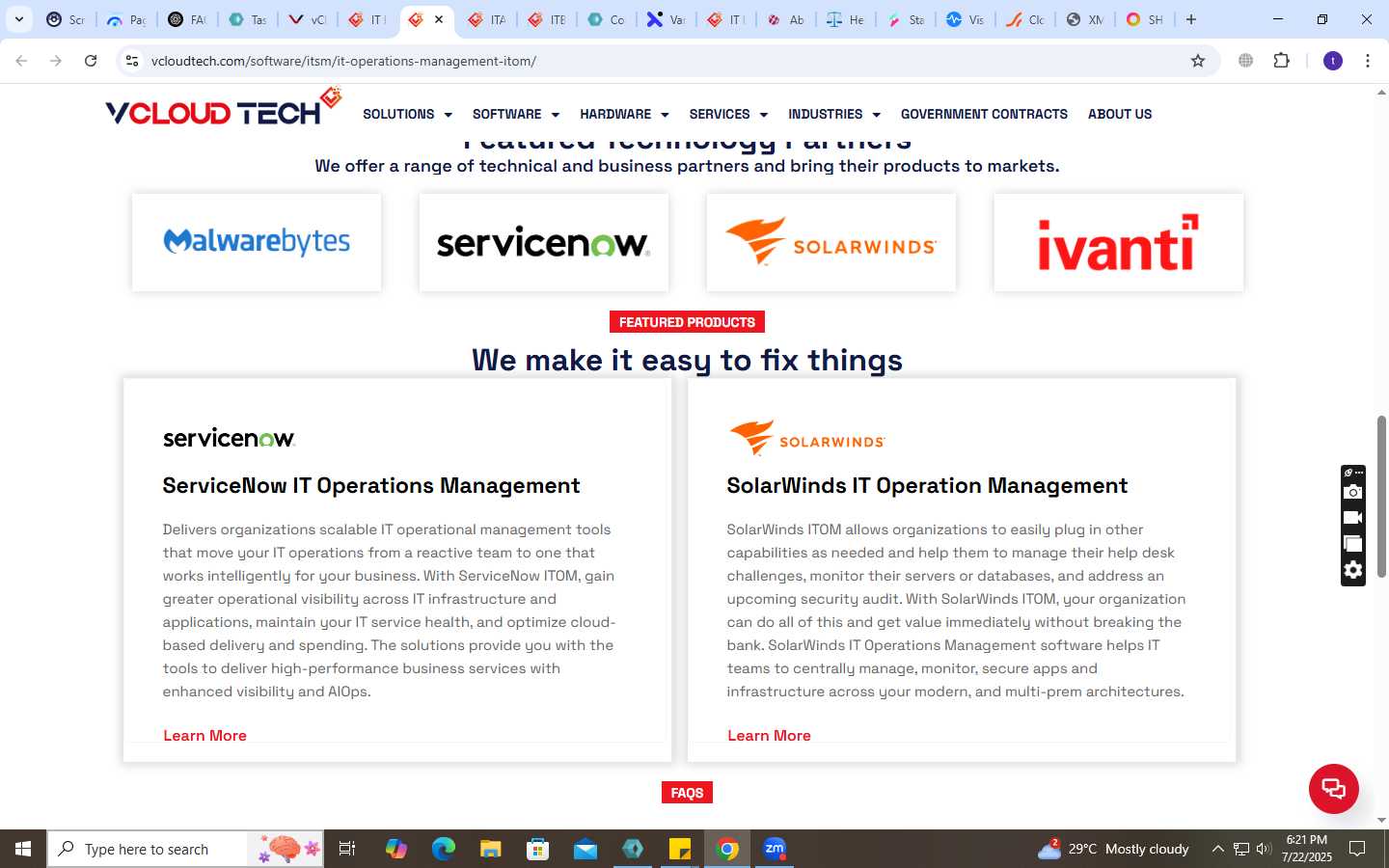Click Learn More under ServiceNow ITOM
This screenshot has width=1389, height=868.
coord(204,736)
